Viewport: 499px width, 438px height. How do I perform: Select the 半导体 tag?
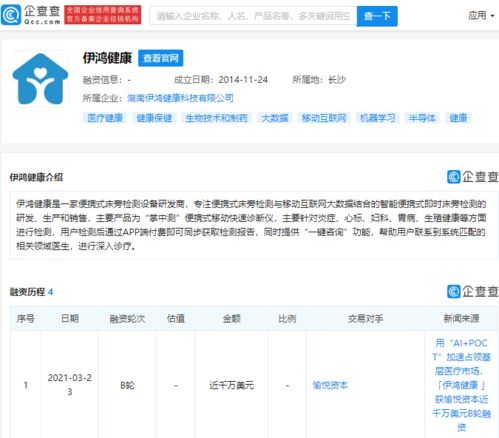pos(422,118)
